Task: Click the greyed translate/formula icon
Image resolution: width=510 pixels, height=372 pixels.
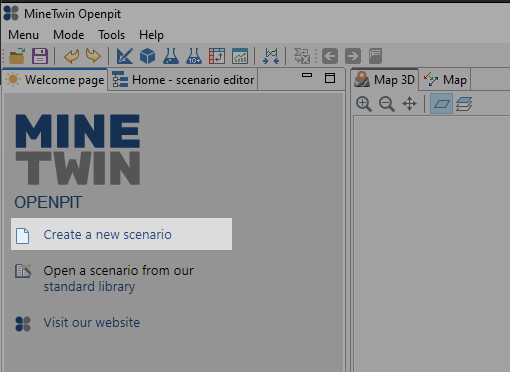Action: (302, 56)
